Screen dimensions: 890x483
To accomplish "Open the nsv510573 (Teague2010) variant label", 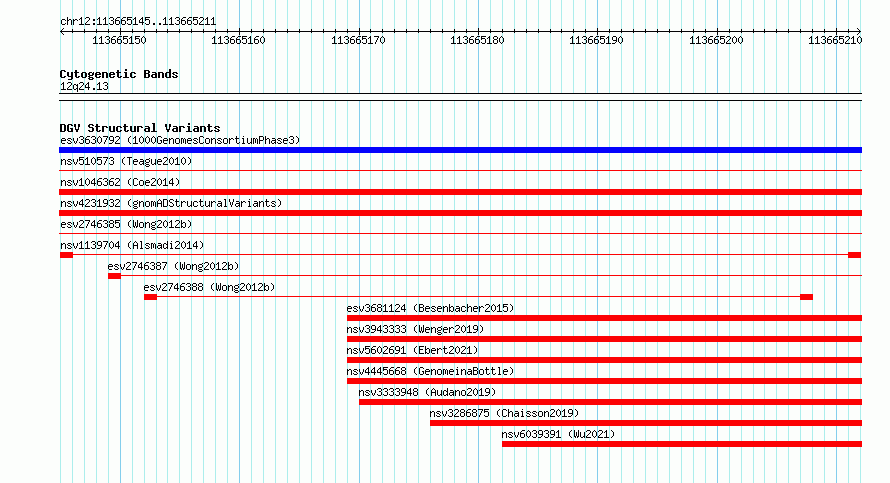I will pyautogui.click(x=126, y=161).
